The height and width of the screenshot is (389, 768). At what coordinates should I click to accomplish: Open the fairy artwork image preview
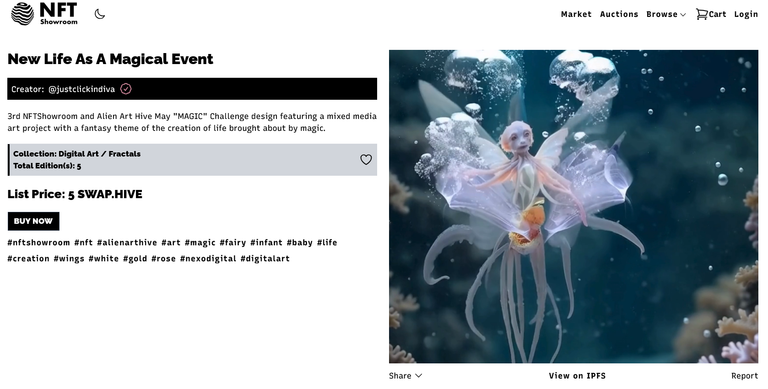pyautogui.click(x=574, y=206)
